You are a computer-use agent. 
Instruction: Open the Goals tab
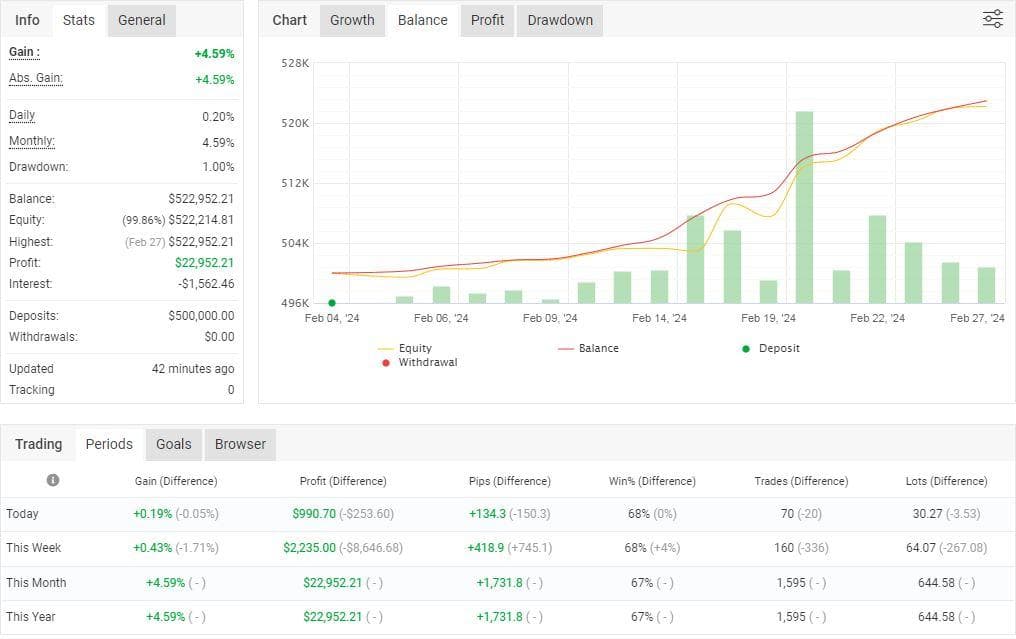(x=173, y=444)
